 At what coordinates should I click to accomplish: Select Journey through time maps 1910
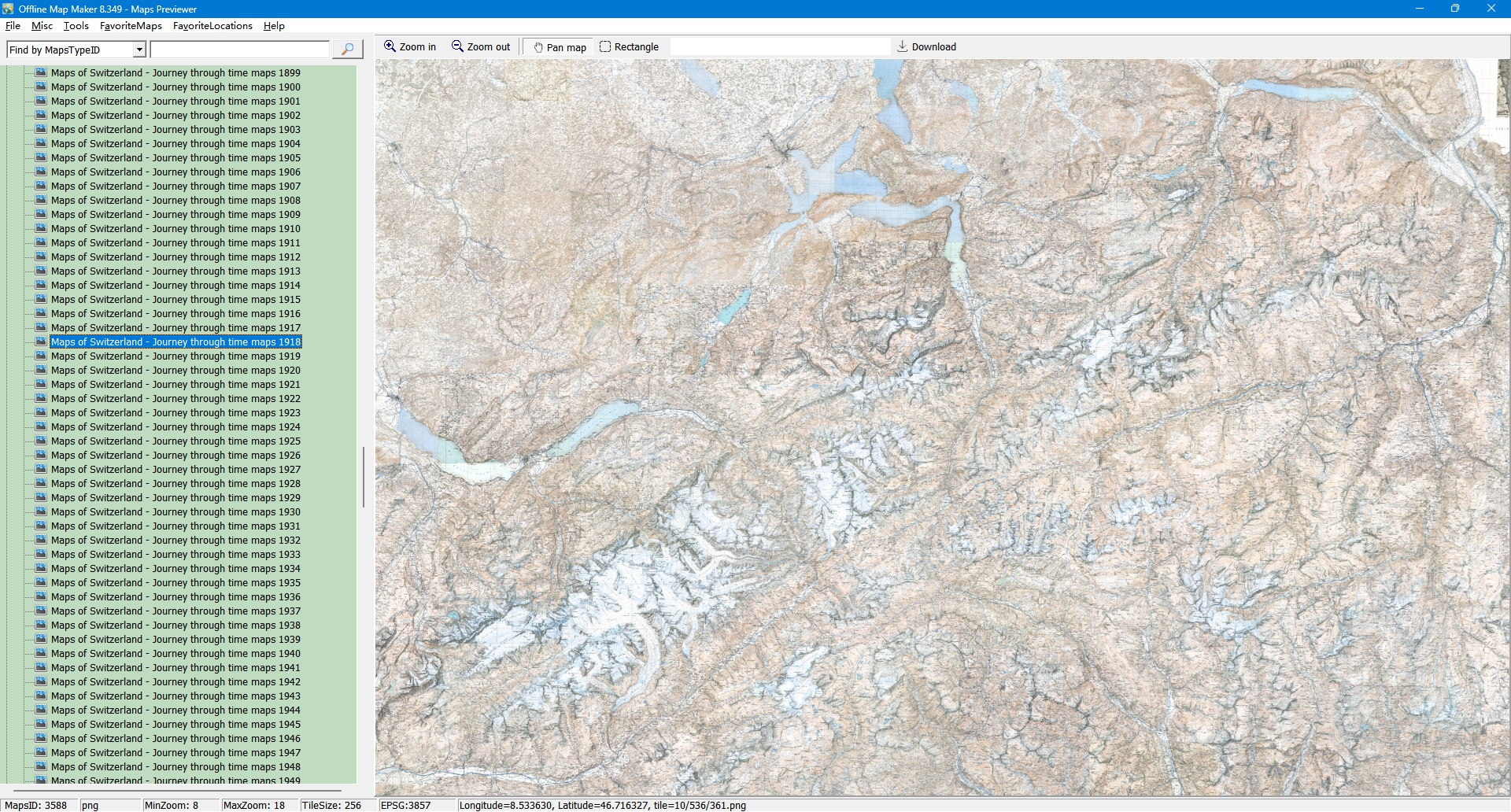(x=175, y=229)
